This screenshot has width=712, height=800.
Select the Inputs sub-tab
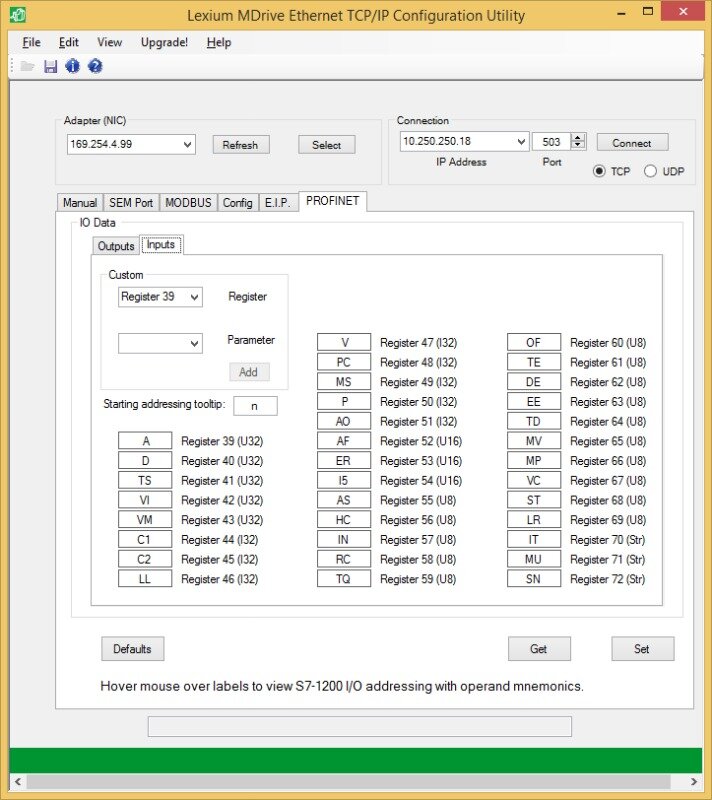click(161, 244)
